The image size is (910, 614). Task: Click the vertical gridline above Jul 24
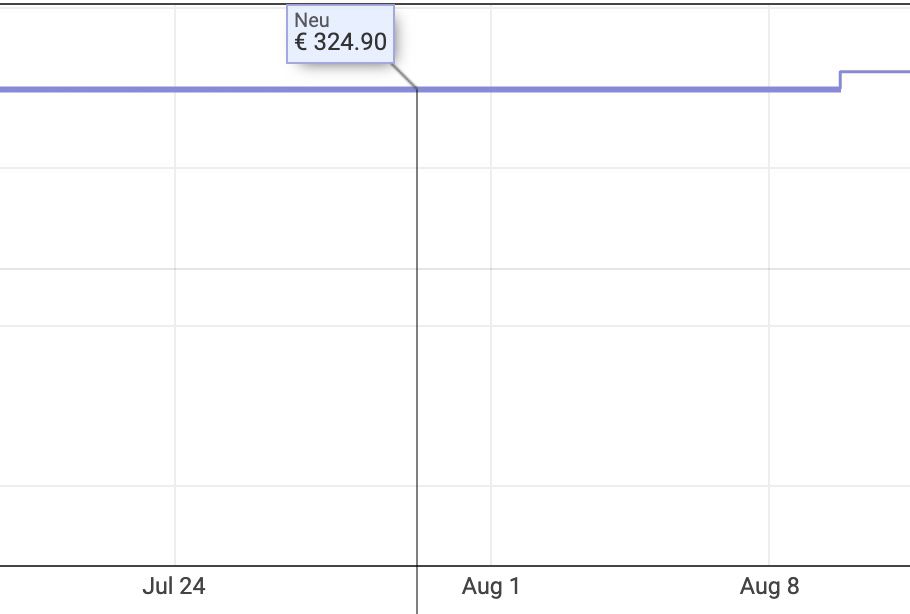(x=175, y=325)
